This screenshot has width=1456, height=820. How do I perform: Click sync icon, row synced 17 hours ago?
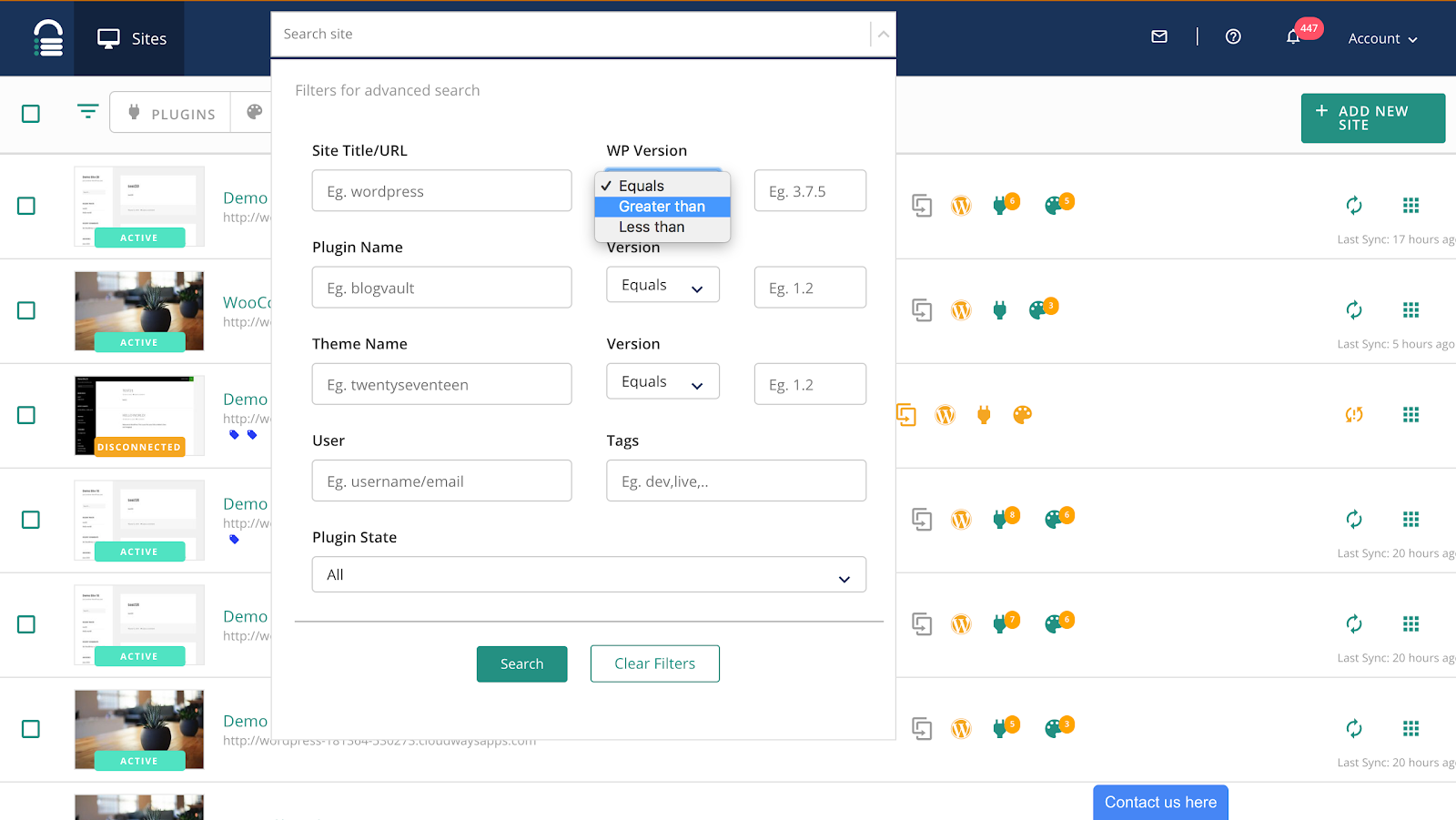pos(1354,206)
